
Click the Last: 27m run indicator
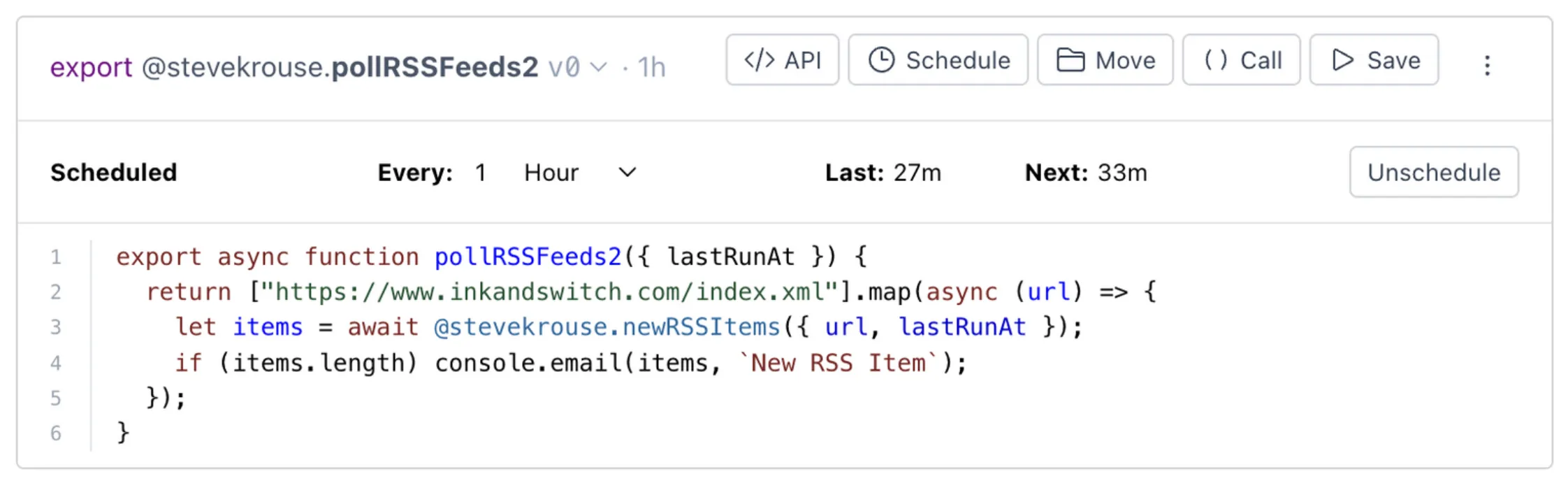883,173
